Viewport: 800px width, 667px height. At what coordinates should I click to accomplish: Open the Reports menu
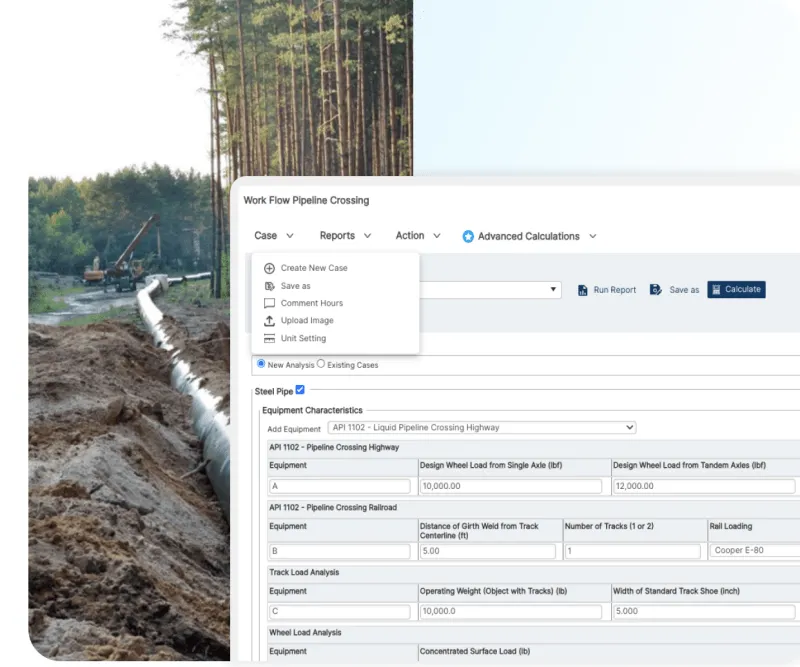(345, 236)
